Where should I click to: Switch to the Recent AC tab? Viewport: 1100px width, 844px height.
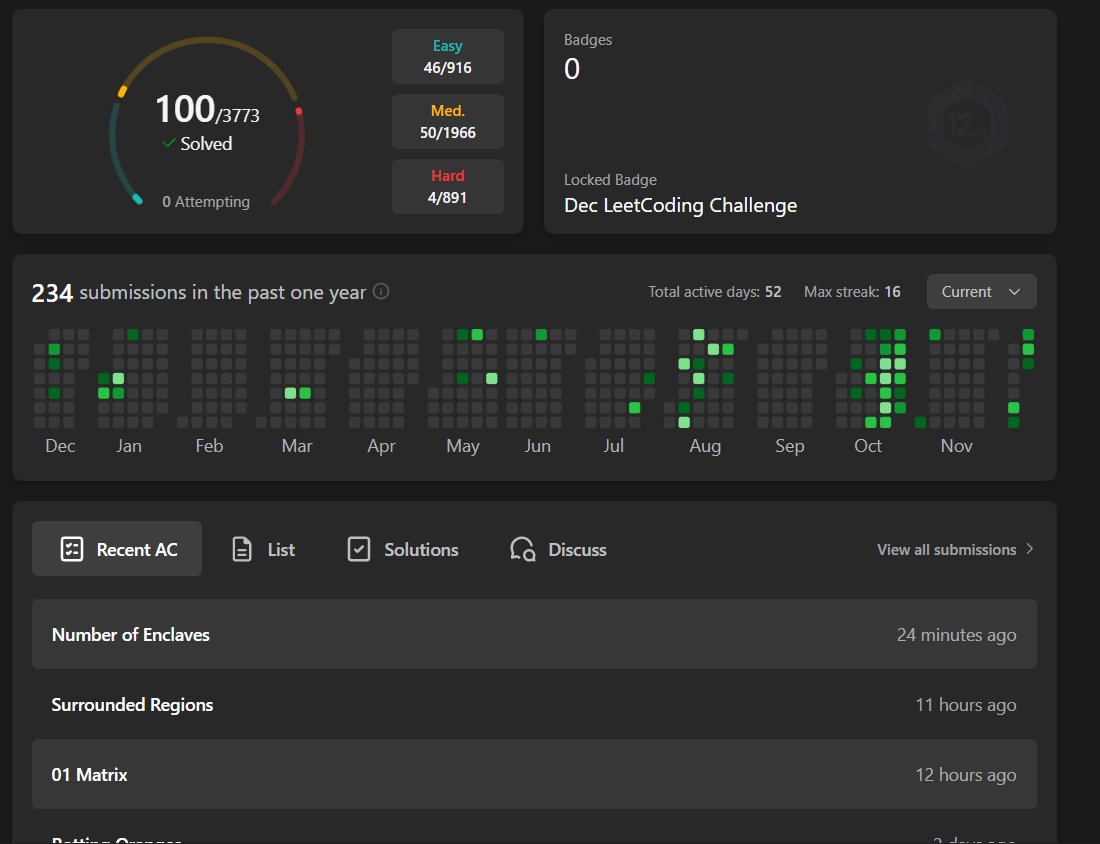coord(117,549)
